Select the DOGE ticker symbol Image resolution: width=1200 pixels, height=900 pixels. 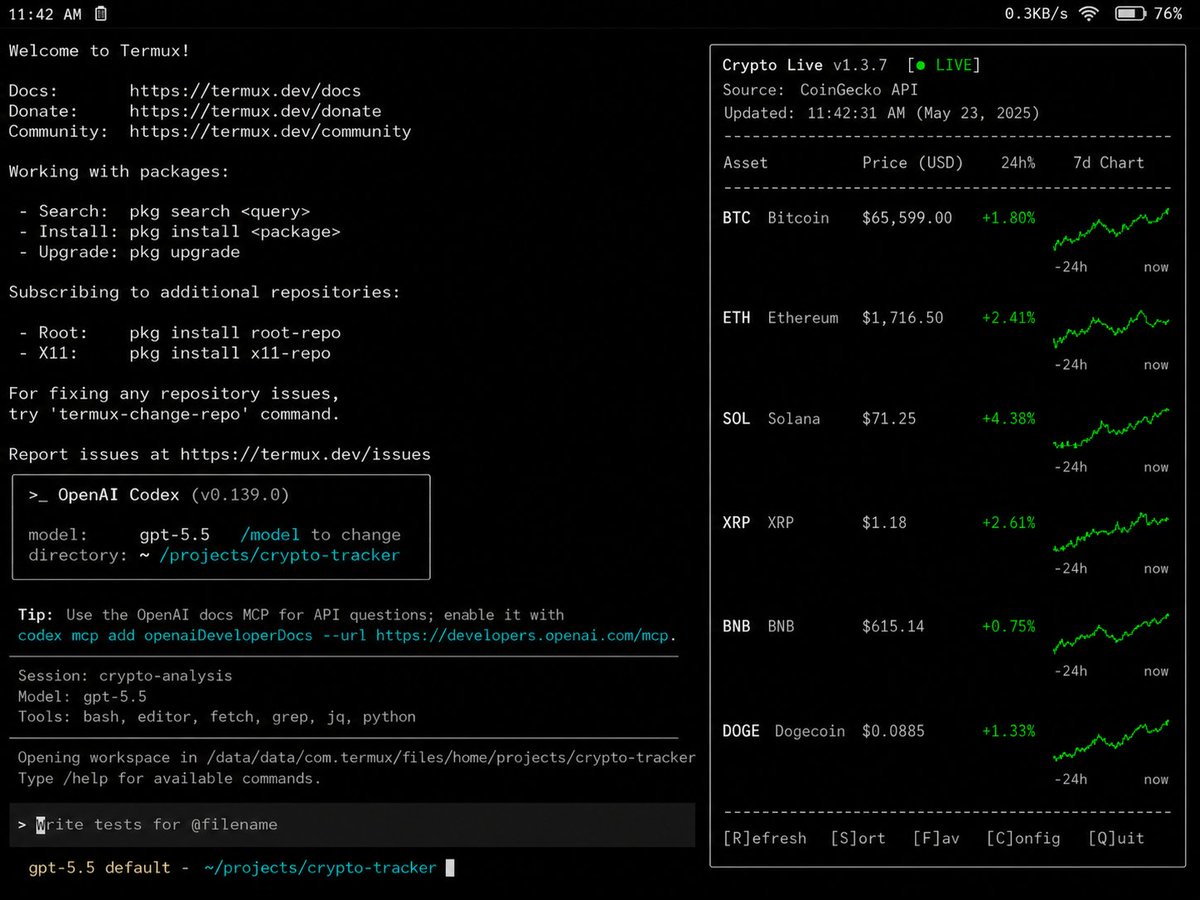(x=741, y=731)
